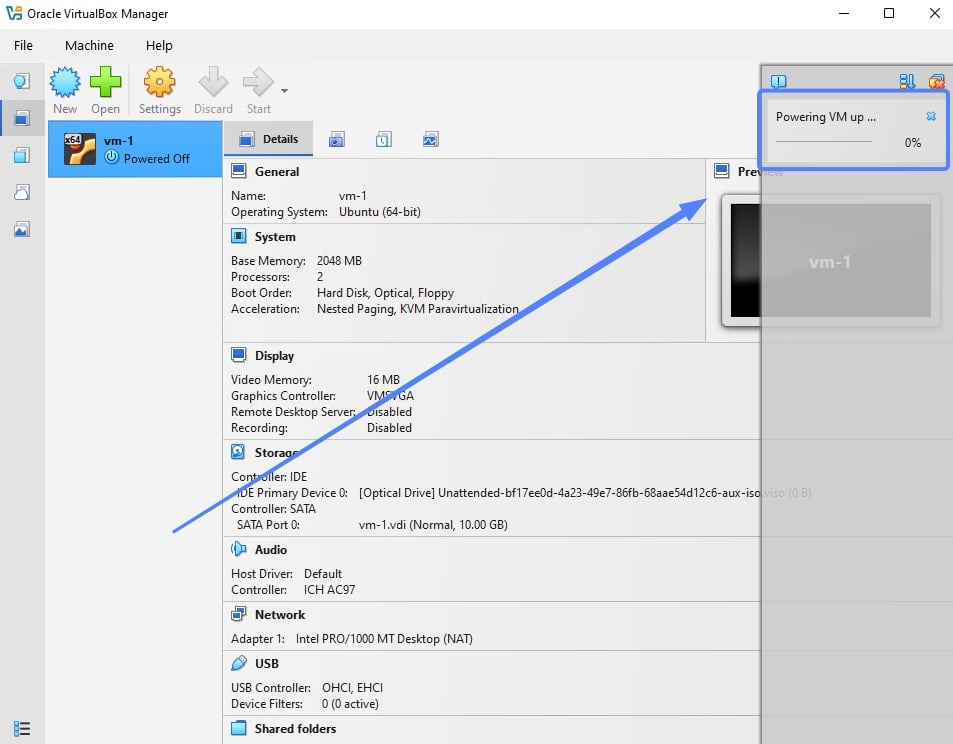The image size is (953, 744).
Task: Click the notification center icon
Action: 779,81
